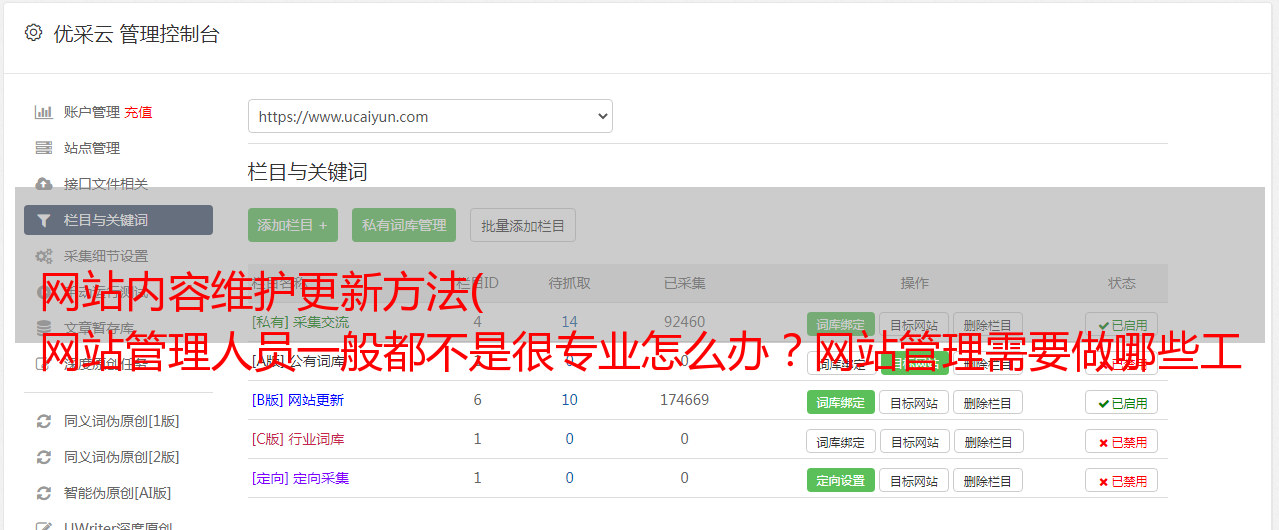Click the 174669 collected count
Image resolution: width=1279 pixels, height=530 pixels.
pos(685,400)
